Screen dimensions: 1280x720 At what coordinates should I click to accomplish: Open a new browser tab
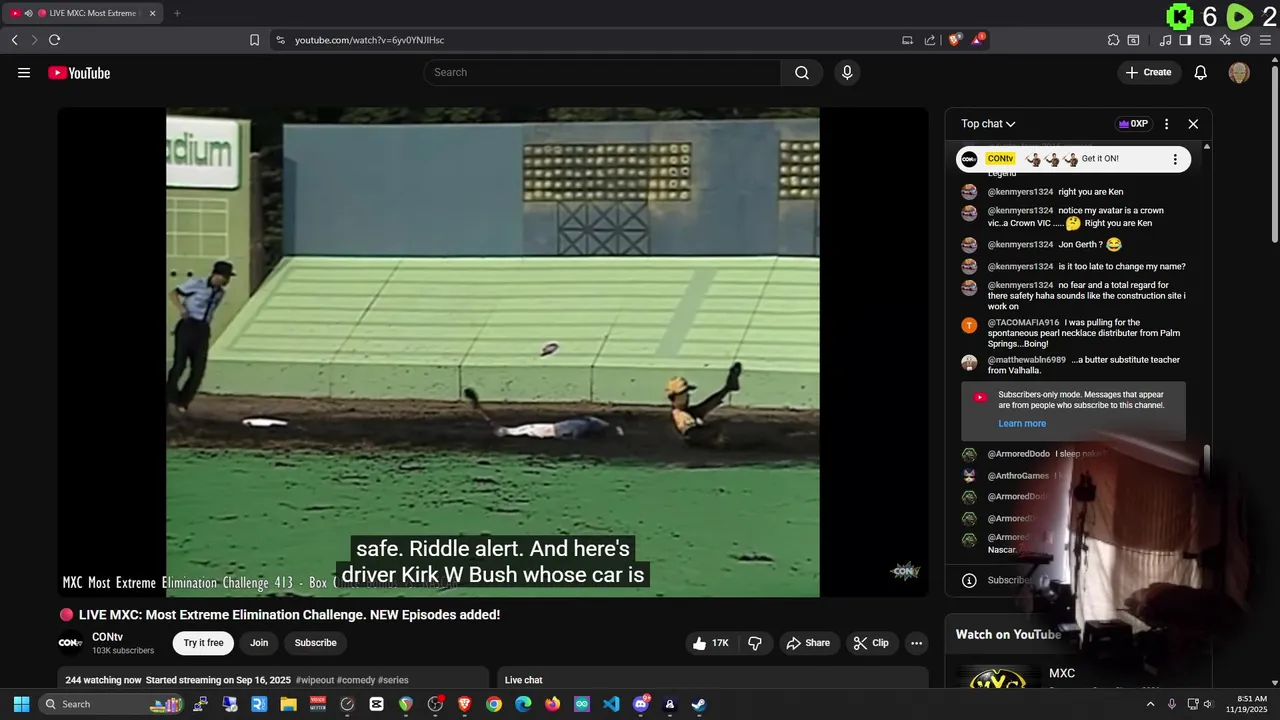tap(177, 13)
